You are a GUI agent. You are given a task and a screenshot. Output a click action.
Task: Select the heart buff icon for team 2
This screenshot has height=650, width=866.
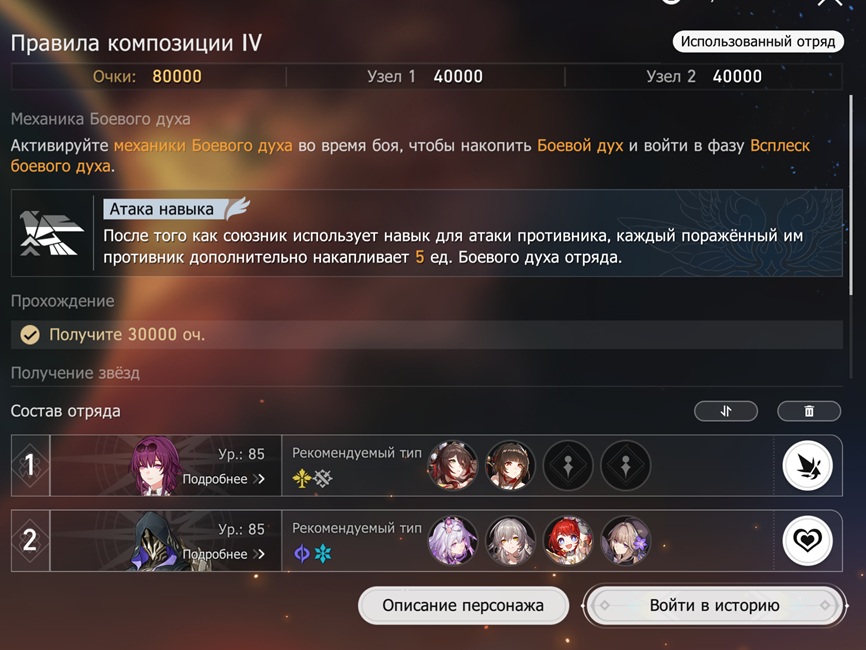[x=807, y=540]
